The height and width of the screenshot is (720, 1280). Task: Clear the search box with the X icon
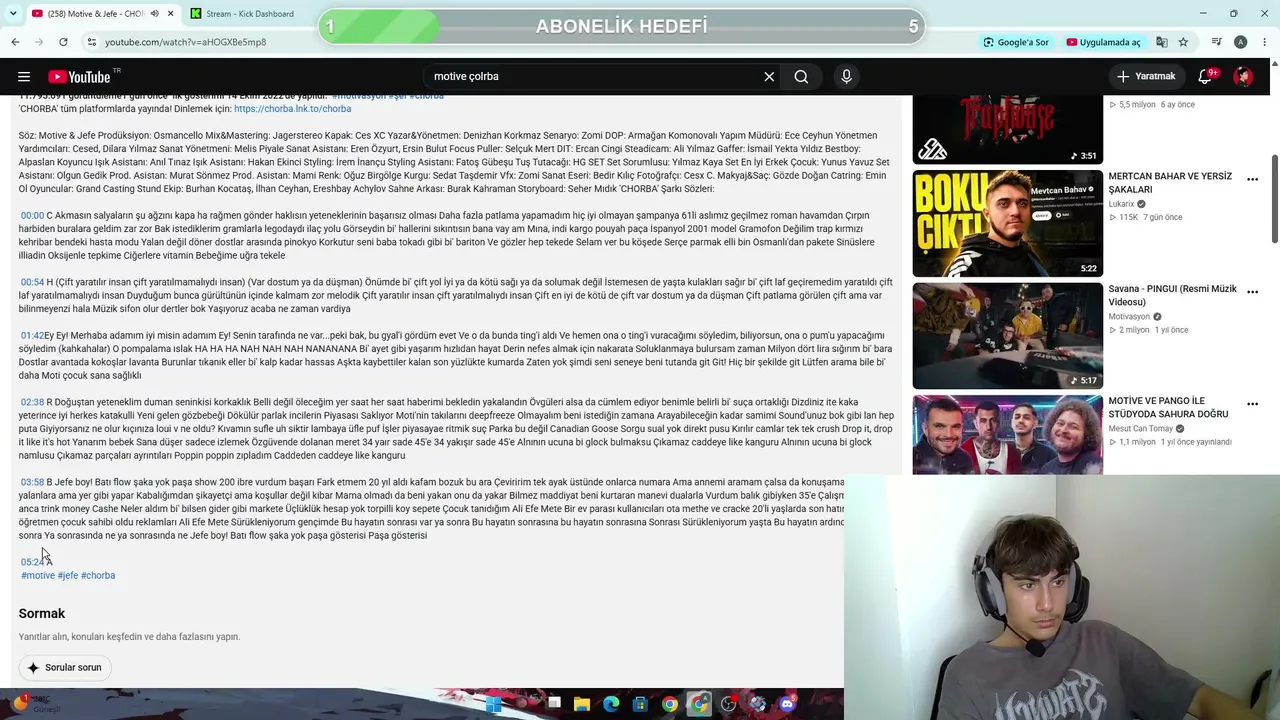pyautogui.click(x=769, y=77)
